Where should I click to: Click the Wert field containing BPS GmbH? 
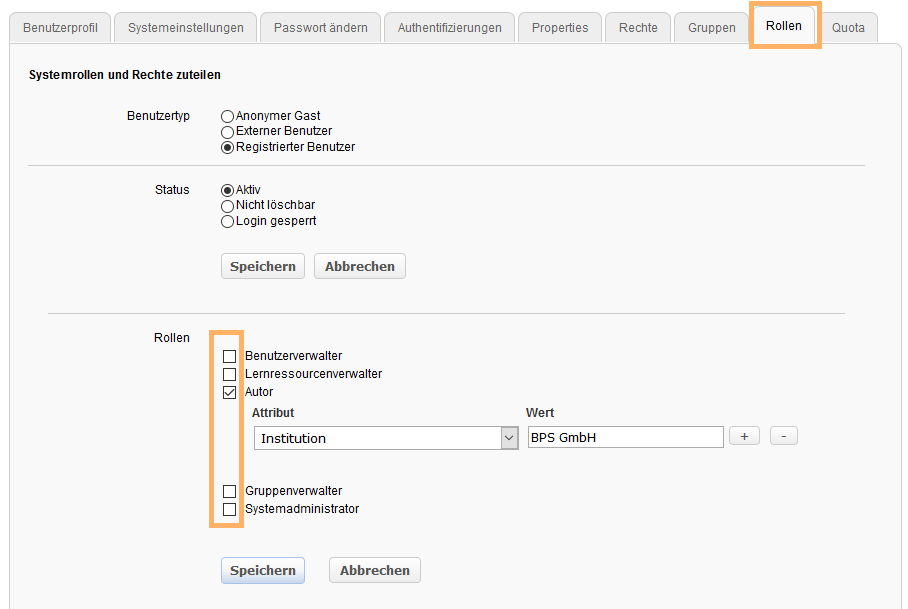625,437
